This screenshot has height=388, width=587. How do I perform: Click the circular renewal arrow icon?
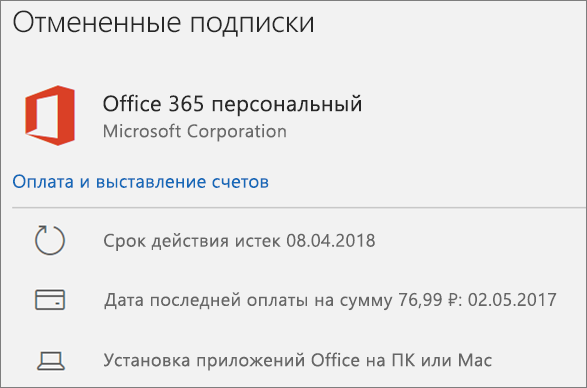pos(50,240)
